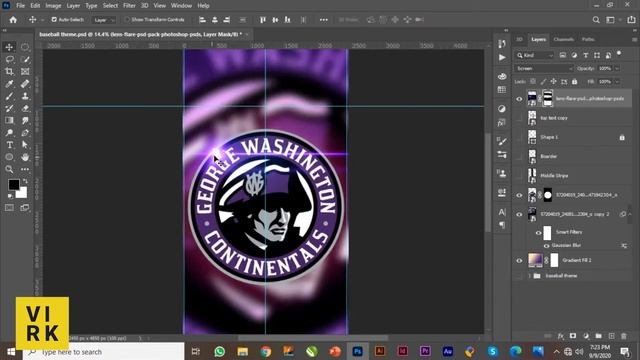This screenshot has width=640, height=360.
Task: Switch to the Channels tab
Action: (564, 40)
